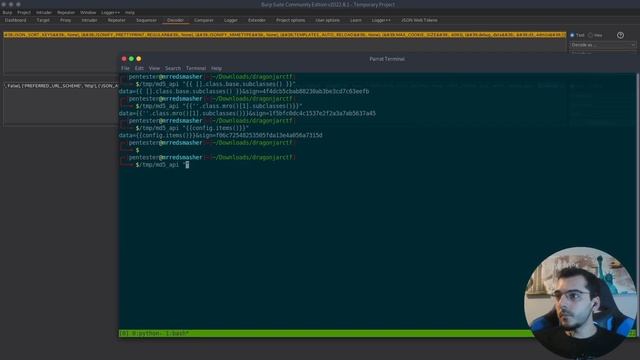This screenshot has width=640, height=360.
Task: Open the Search menu in Parrot Terminal
Action: pyautogui.click(x=173, y=68)
